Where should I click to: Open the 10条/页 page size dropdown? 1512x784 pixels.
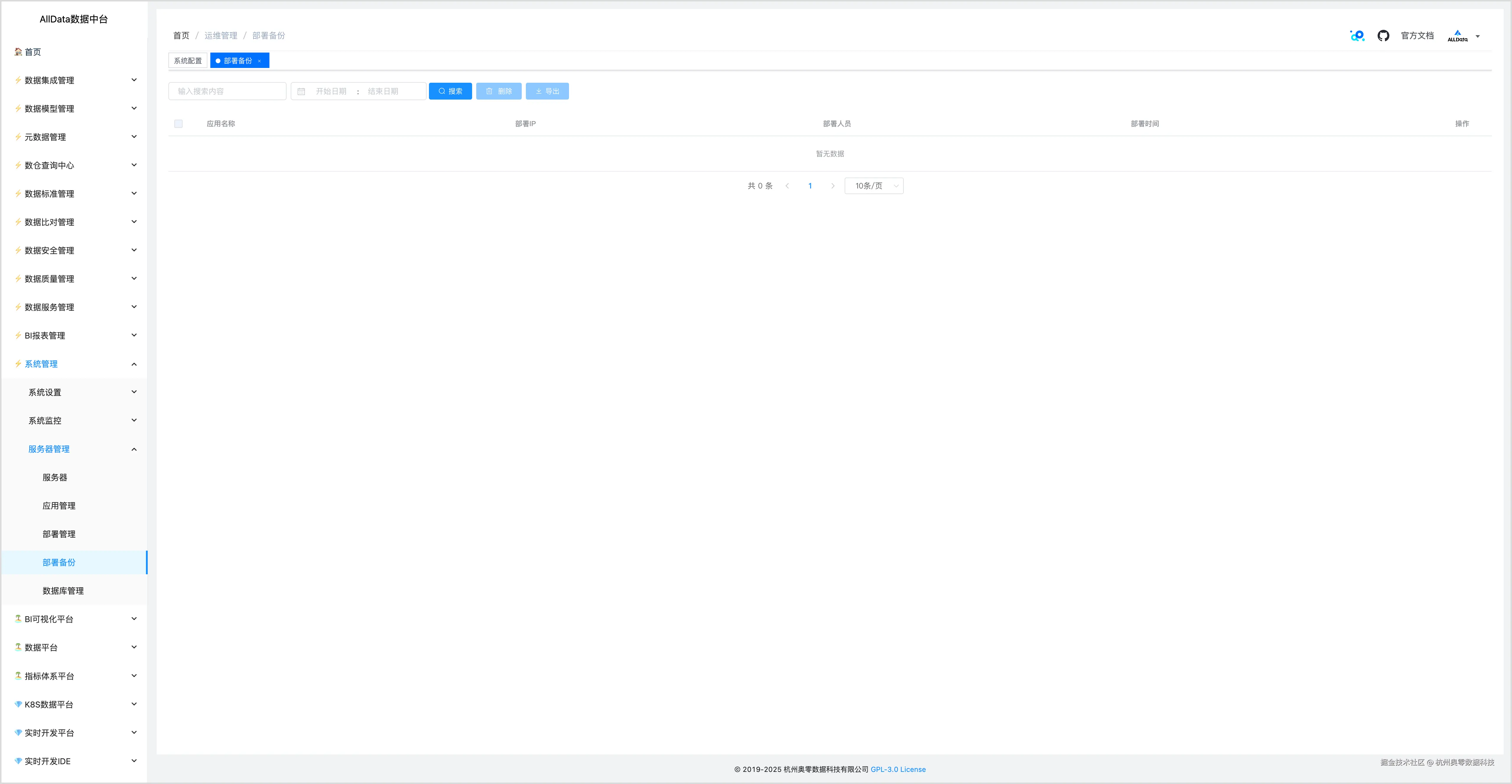(873, 186)
